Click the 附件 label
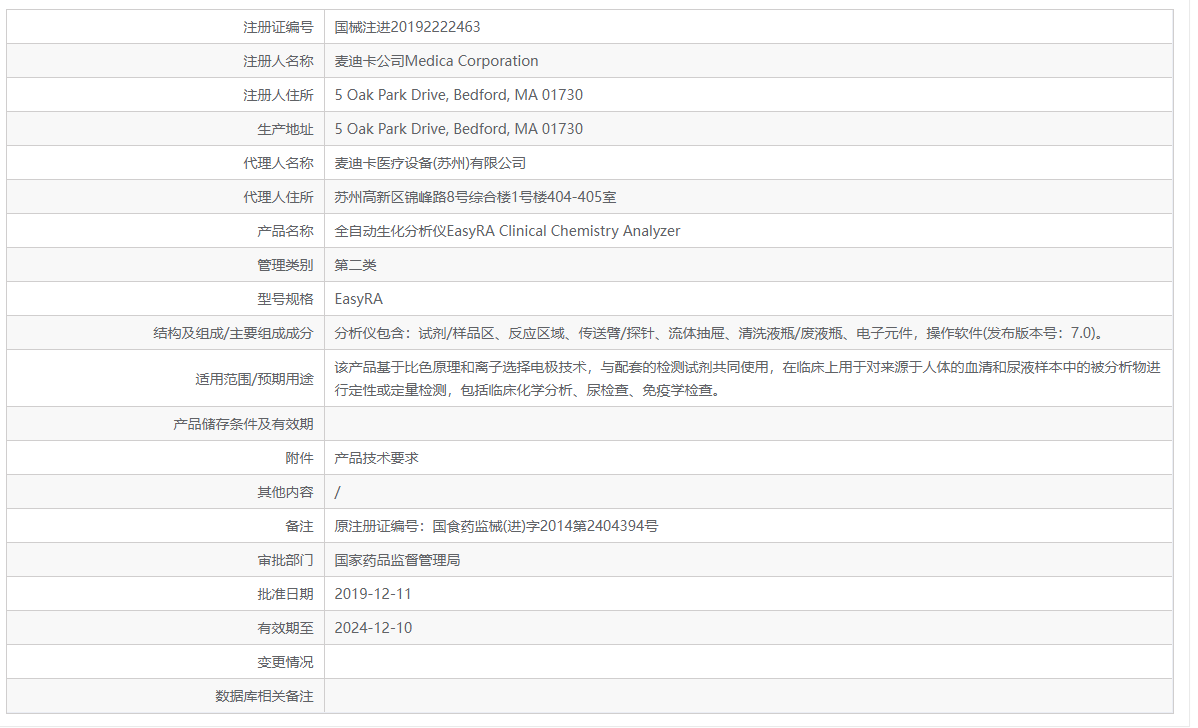 (x=299, y=458)
